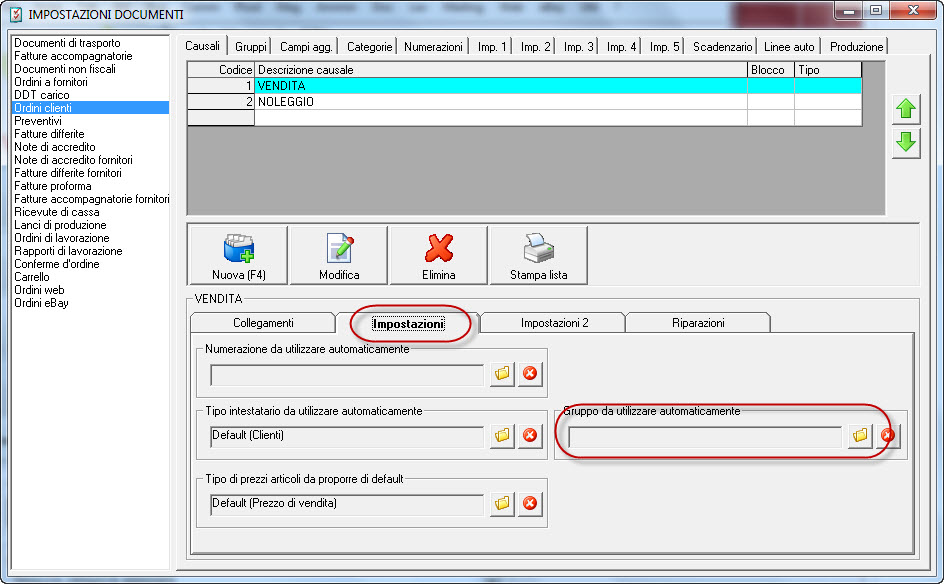Open the Campi agg. tab
The height and width of the screenshot is (584, 944).
[306, 47]
